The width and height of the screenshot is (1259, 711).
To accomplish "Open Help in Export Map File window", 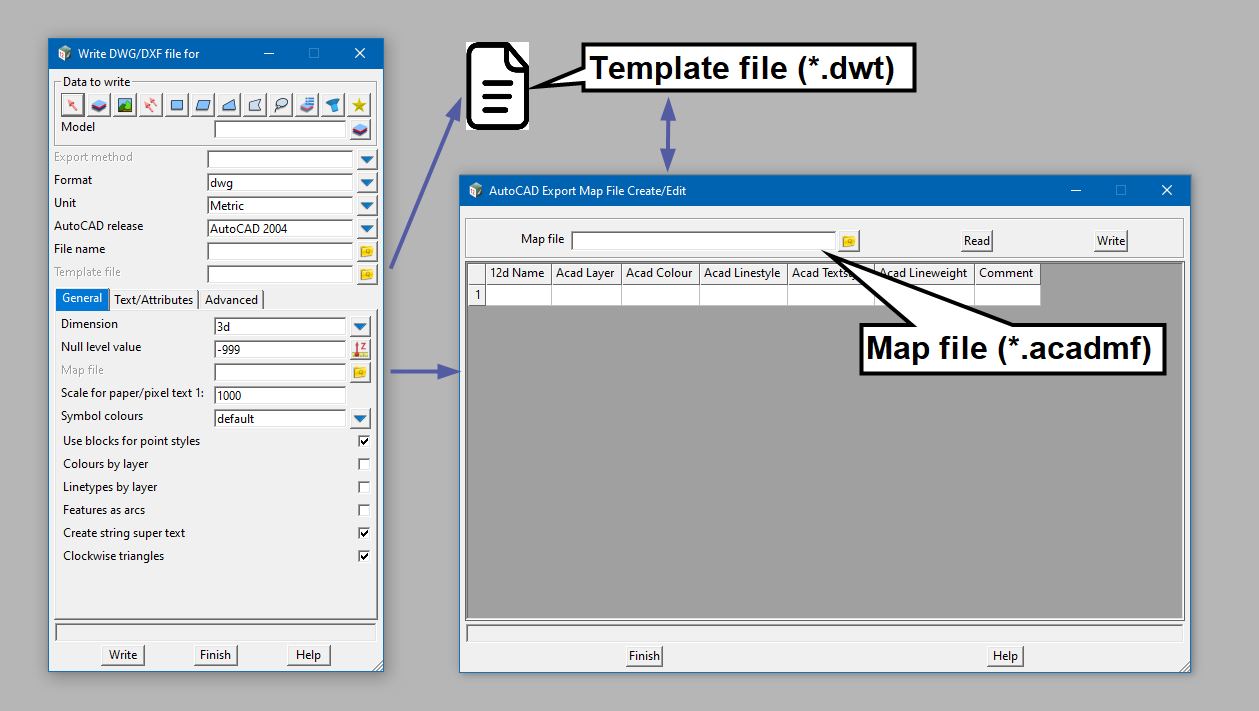I will coord(1005,656).
